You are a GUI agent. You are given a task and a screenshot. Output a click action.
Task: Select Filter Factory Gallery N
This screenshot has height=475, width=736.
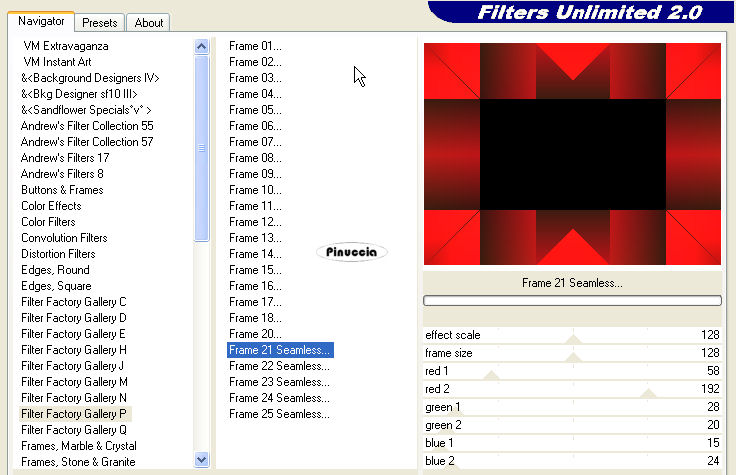pyautogui.click(x=74, y=398)
